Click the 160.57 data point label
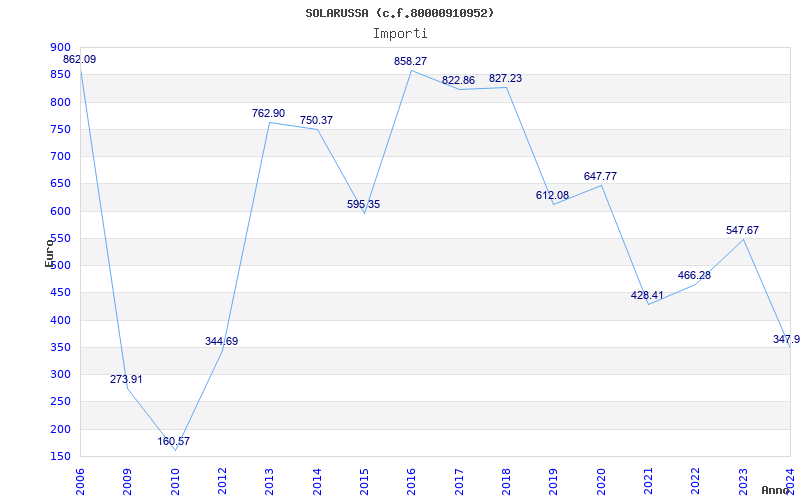Screen dimensions: 800x500 pyautogui.click(x=173, y=441)
